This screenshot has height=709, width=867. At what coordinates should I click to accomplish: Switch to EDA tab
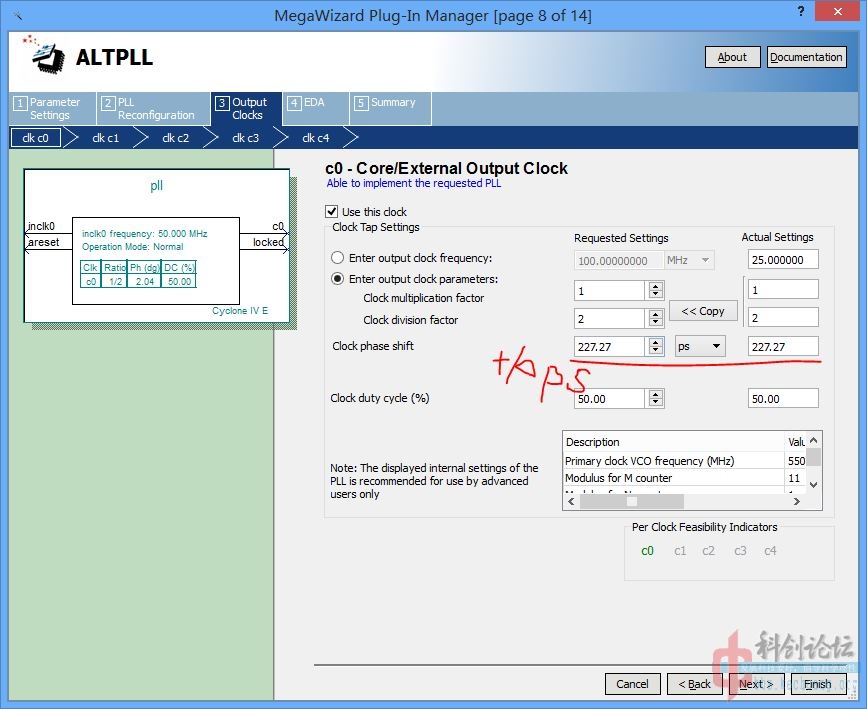315,108
